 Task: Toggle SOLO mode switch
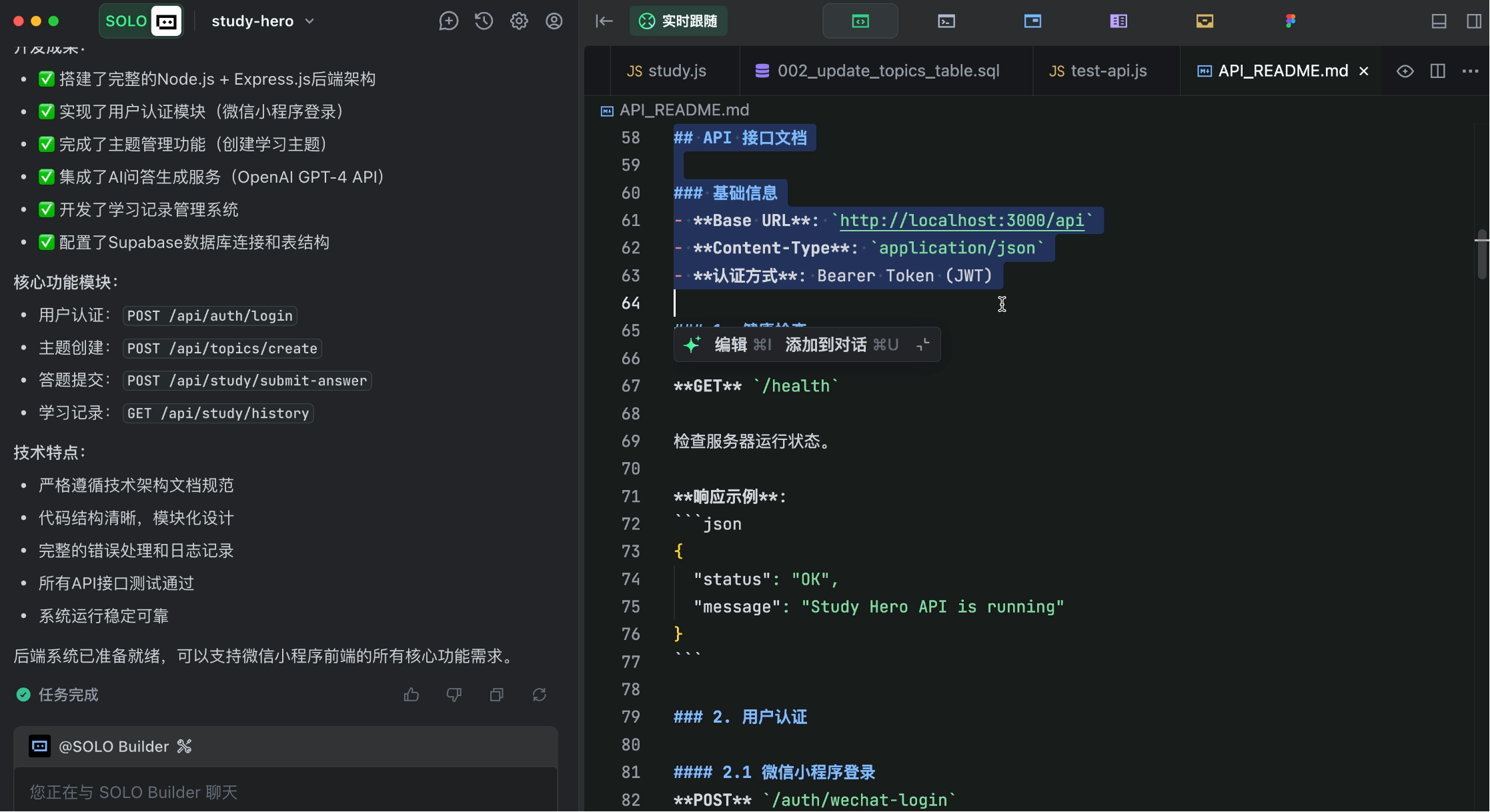click(x=141, y=21)
